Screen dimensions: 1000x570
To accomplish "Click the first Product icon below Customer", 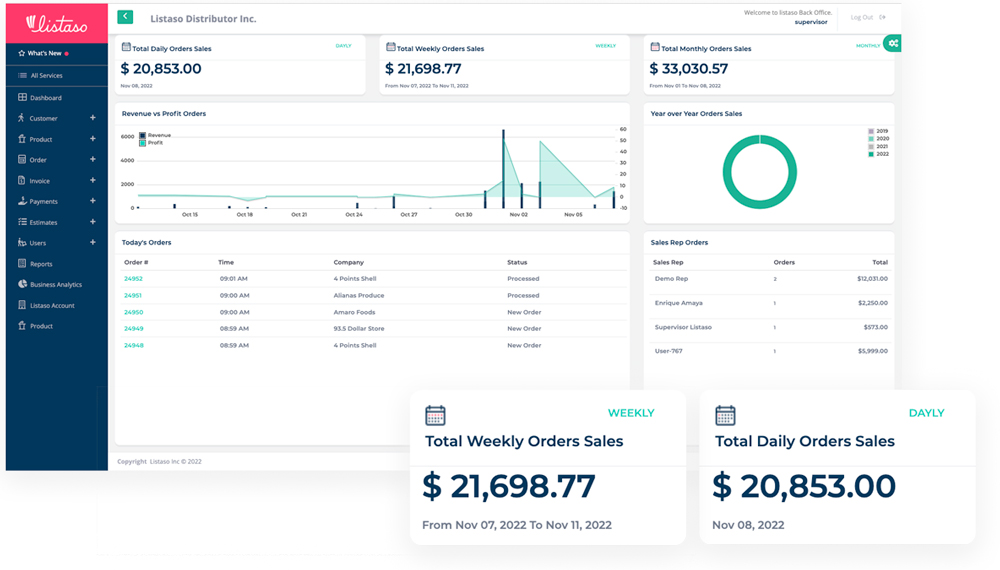I will tap(22, 139).
